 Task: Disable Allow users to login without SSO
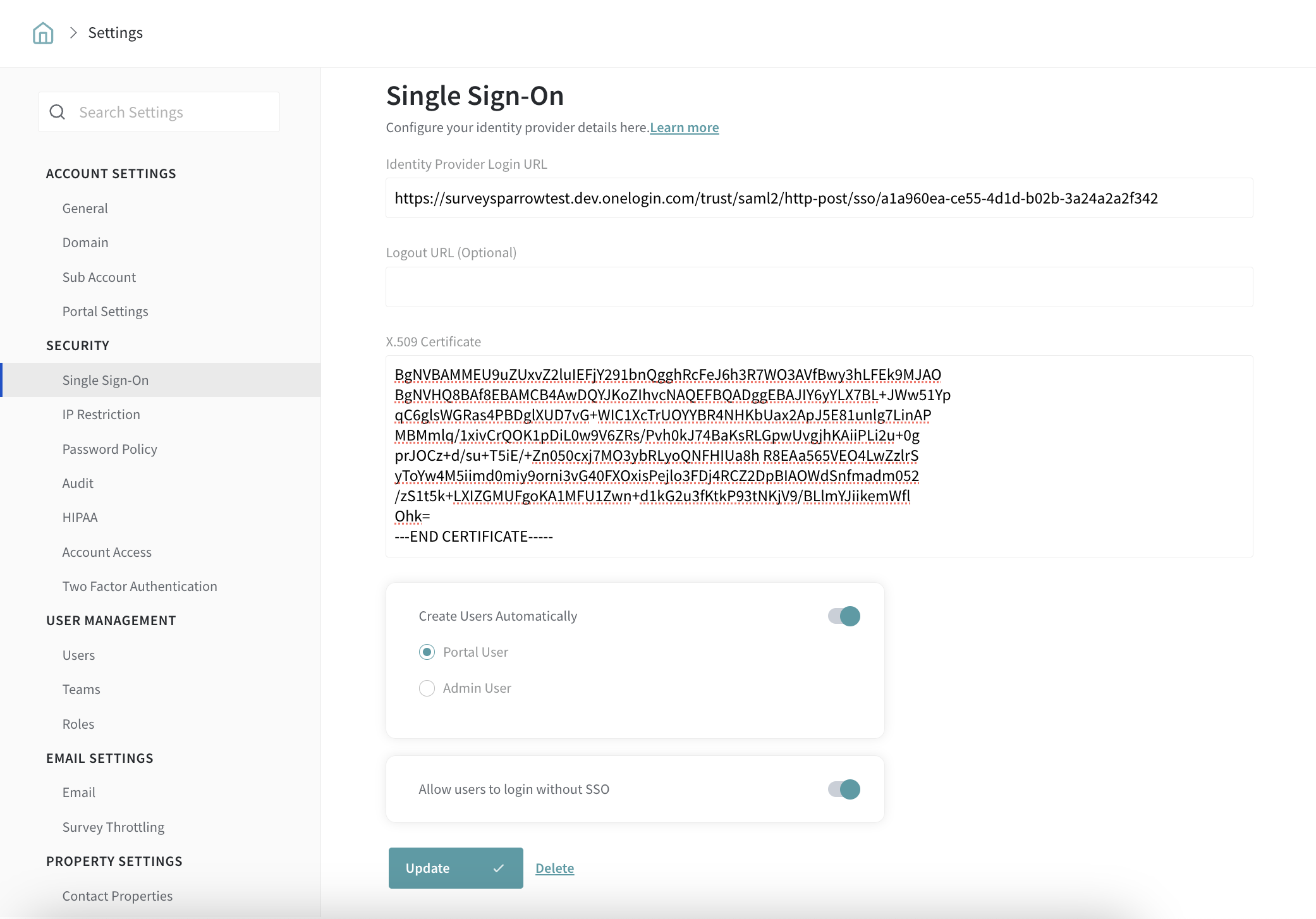(844, 789)
